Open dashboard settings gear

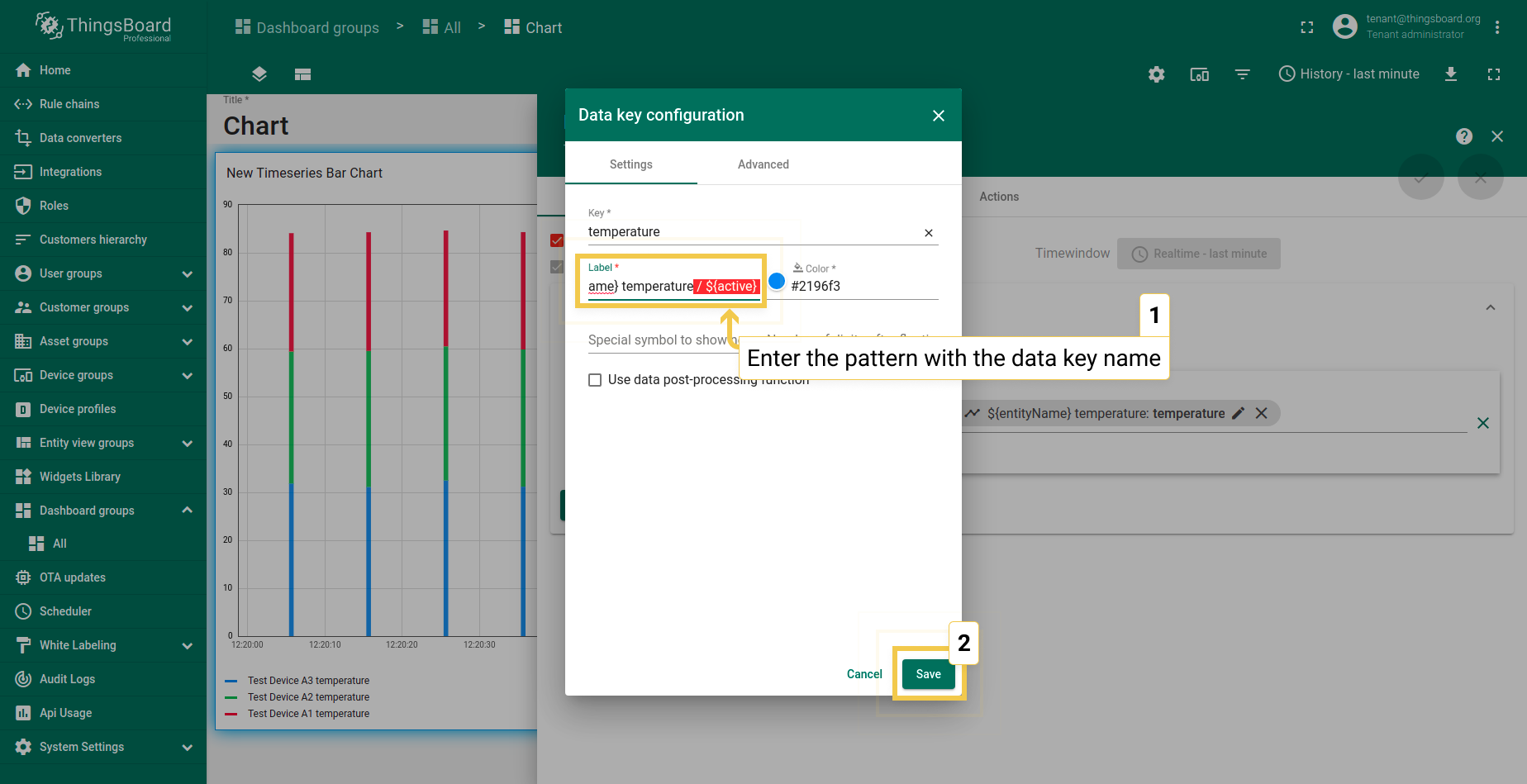coord(1157,74)
